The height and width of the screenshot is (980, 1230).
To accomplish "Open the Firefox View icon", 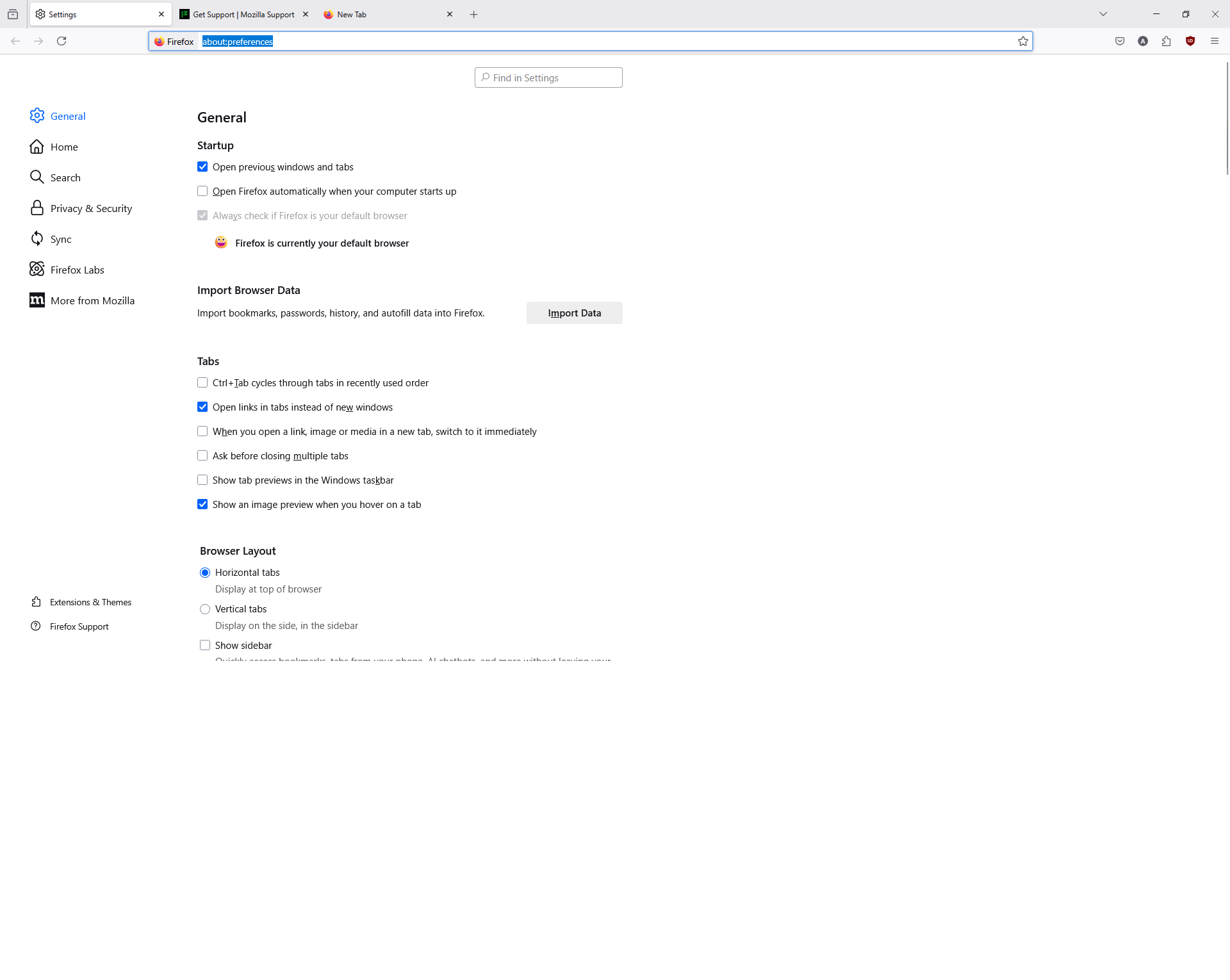I will [x=13, y=14].
